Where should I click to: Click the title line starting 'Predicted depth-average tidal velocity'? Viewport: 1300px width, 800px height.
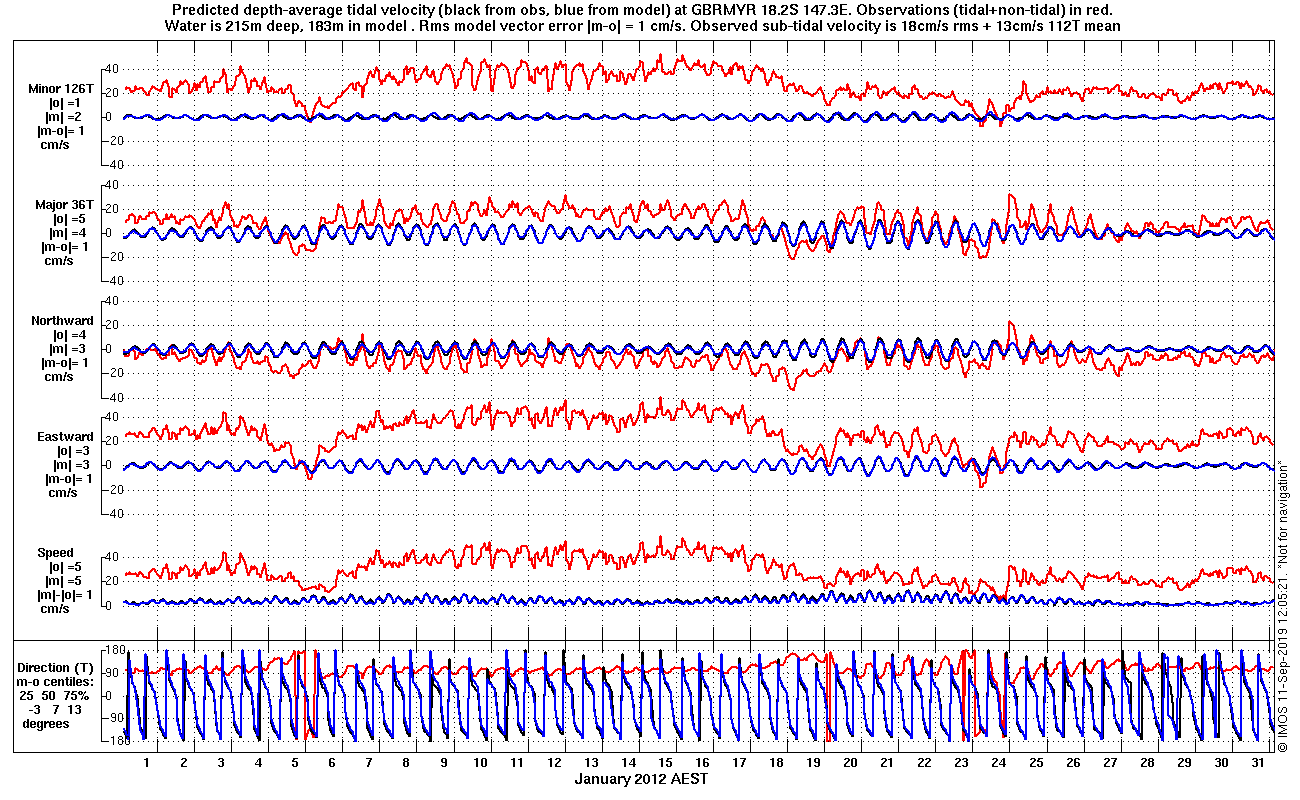pyautogui.click(x=642, y=9)
